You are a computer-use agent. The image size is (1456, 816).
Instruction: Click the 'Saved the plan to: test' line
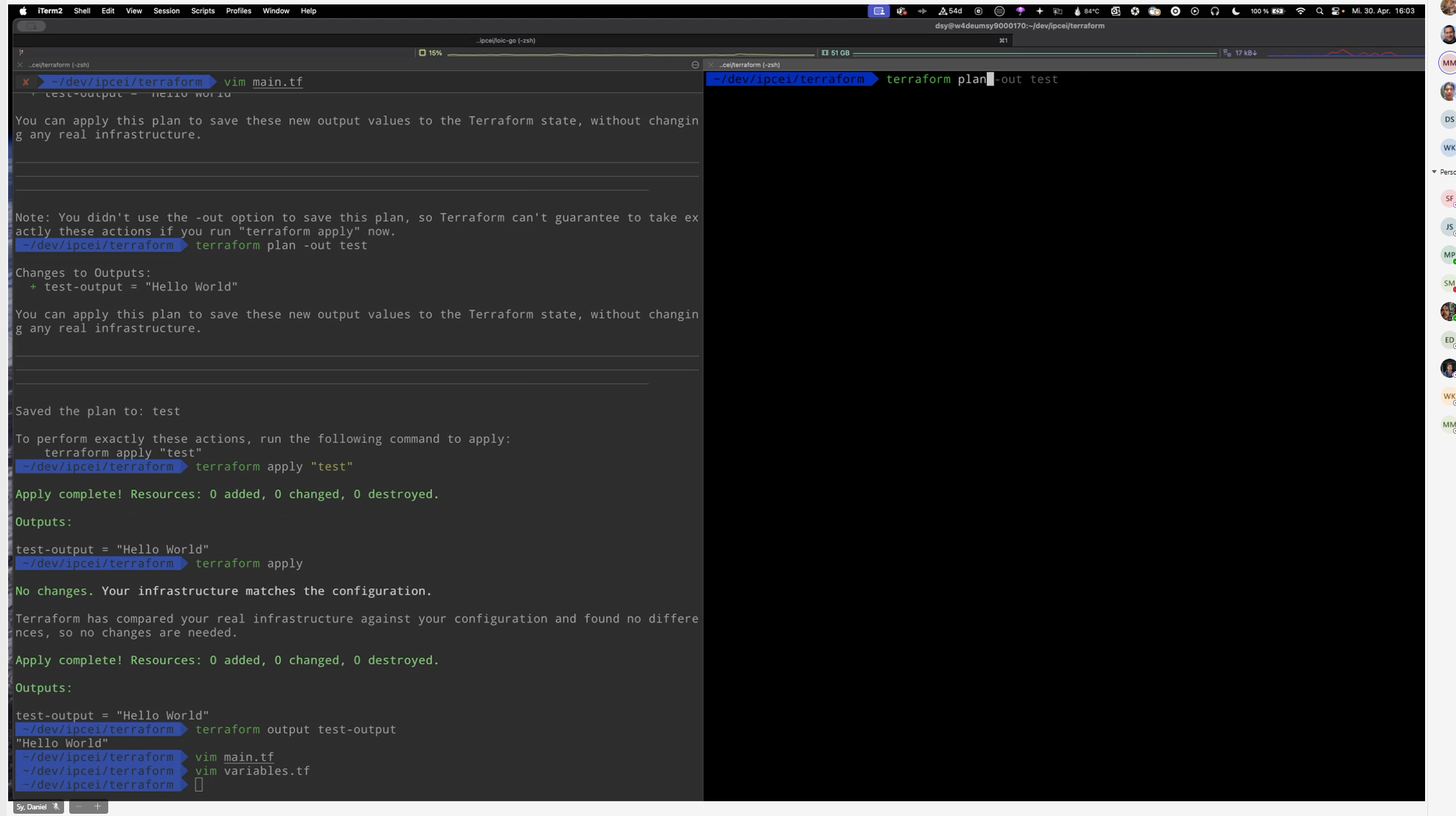pyautogui.click(x=98, y=412)
